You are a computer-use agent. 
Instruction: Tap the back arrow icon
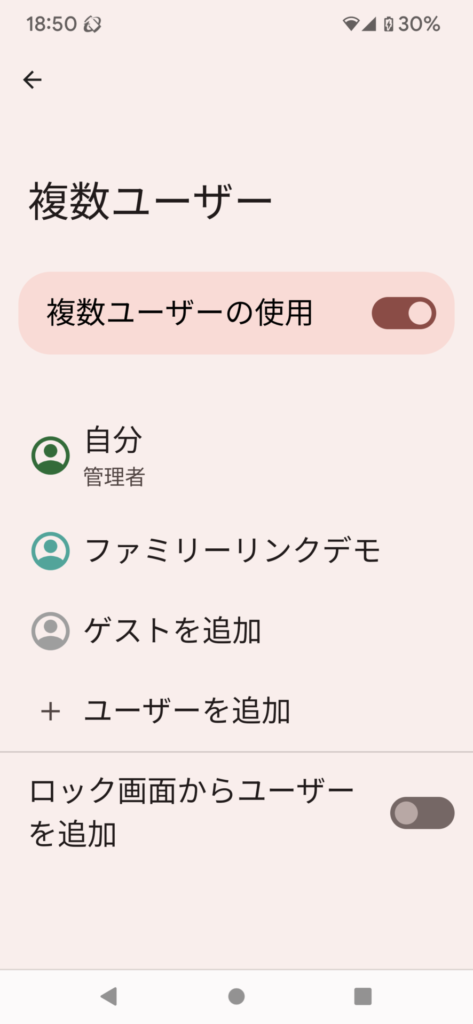(32, 80)
